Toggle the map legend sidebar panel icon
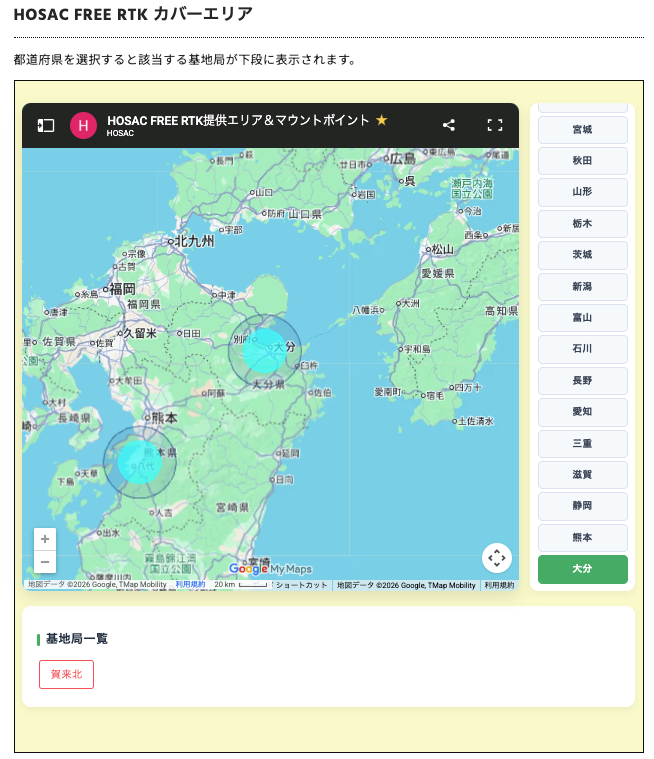This screenshot has width=654, height=759. tap(46, 125)
